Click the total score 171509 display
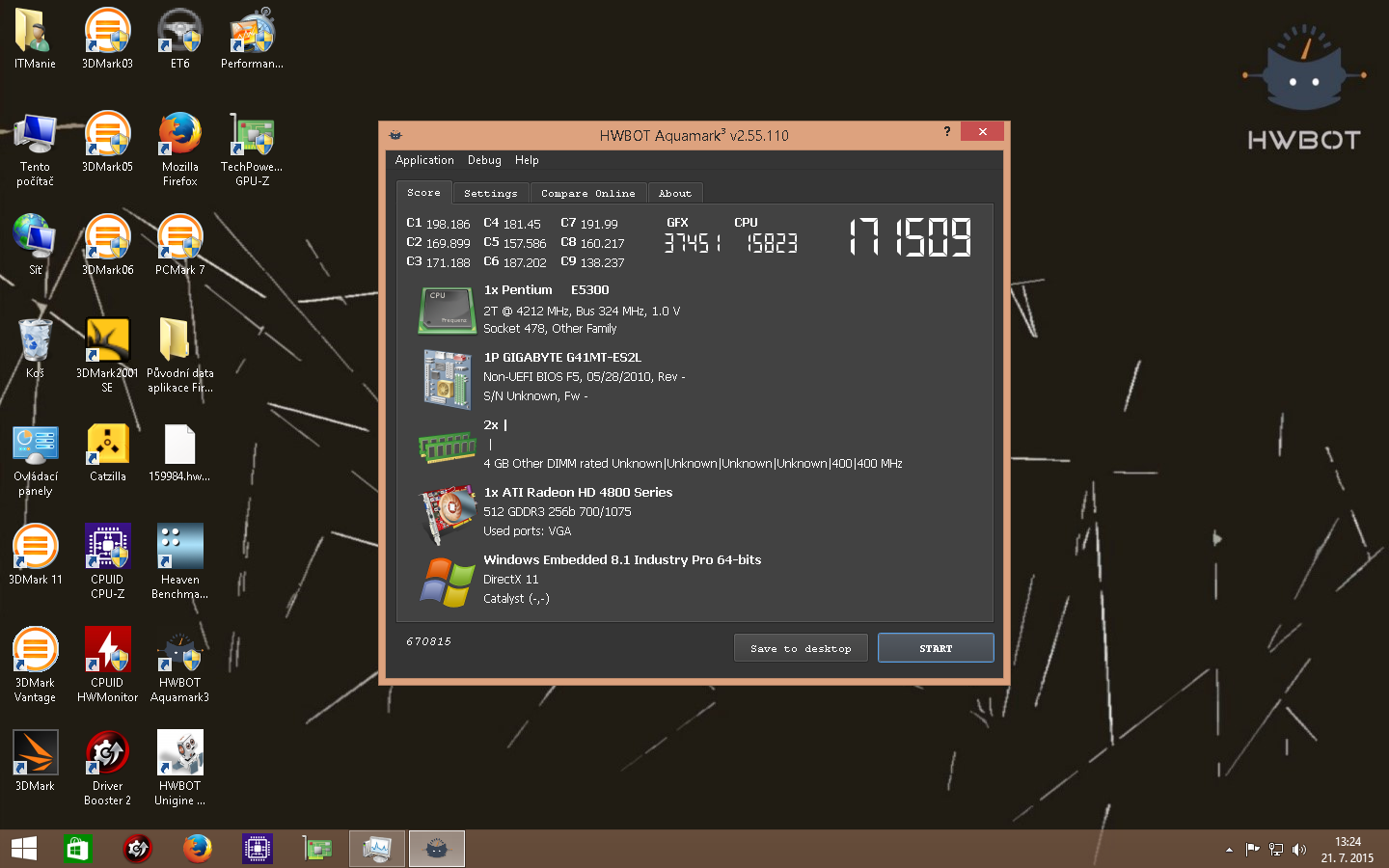Viewport: 1389px width, 868px height. (911, 237)
